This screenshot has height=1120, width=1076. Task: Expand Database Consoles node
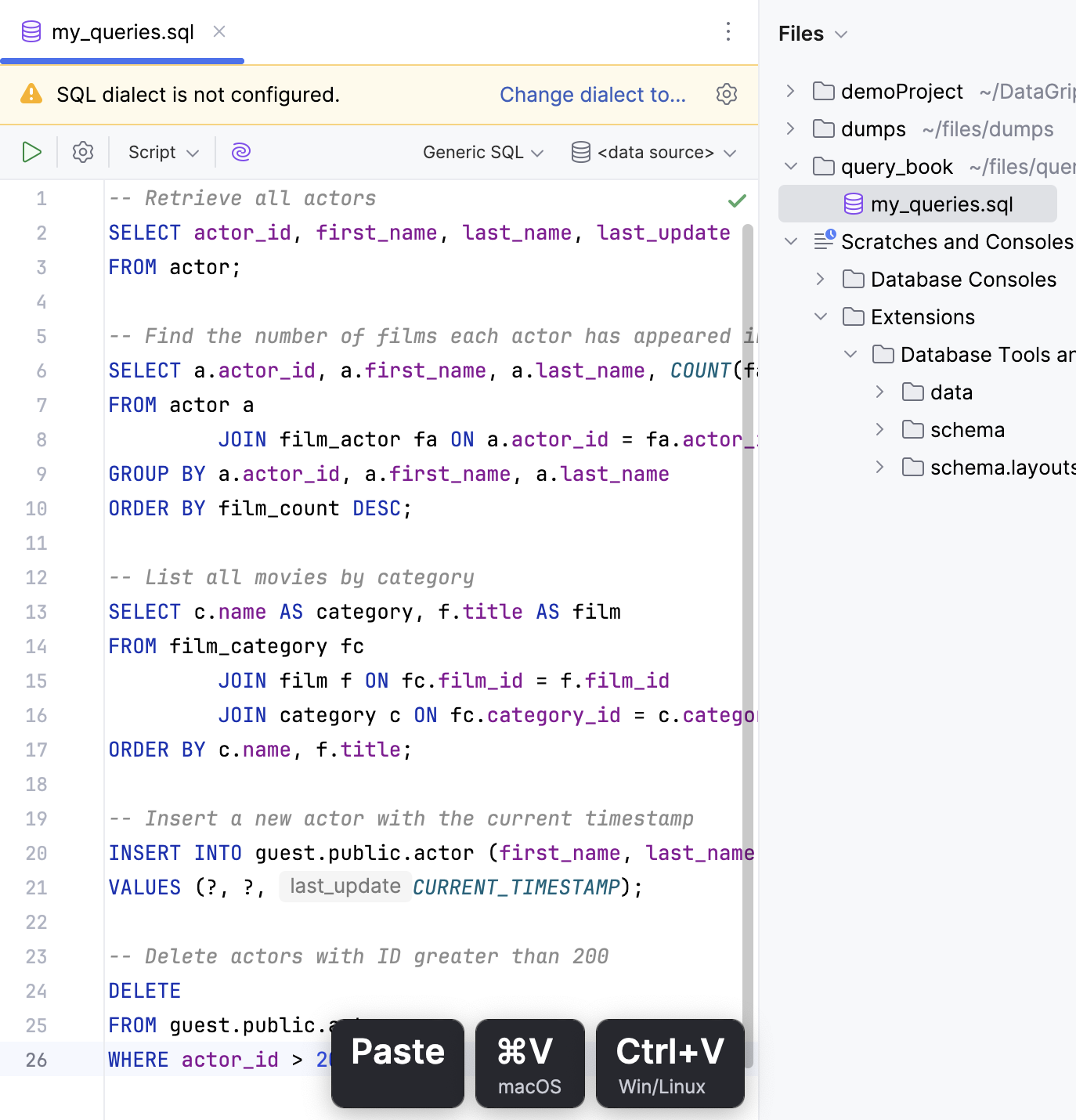point(821,279)
